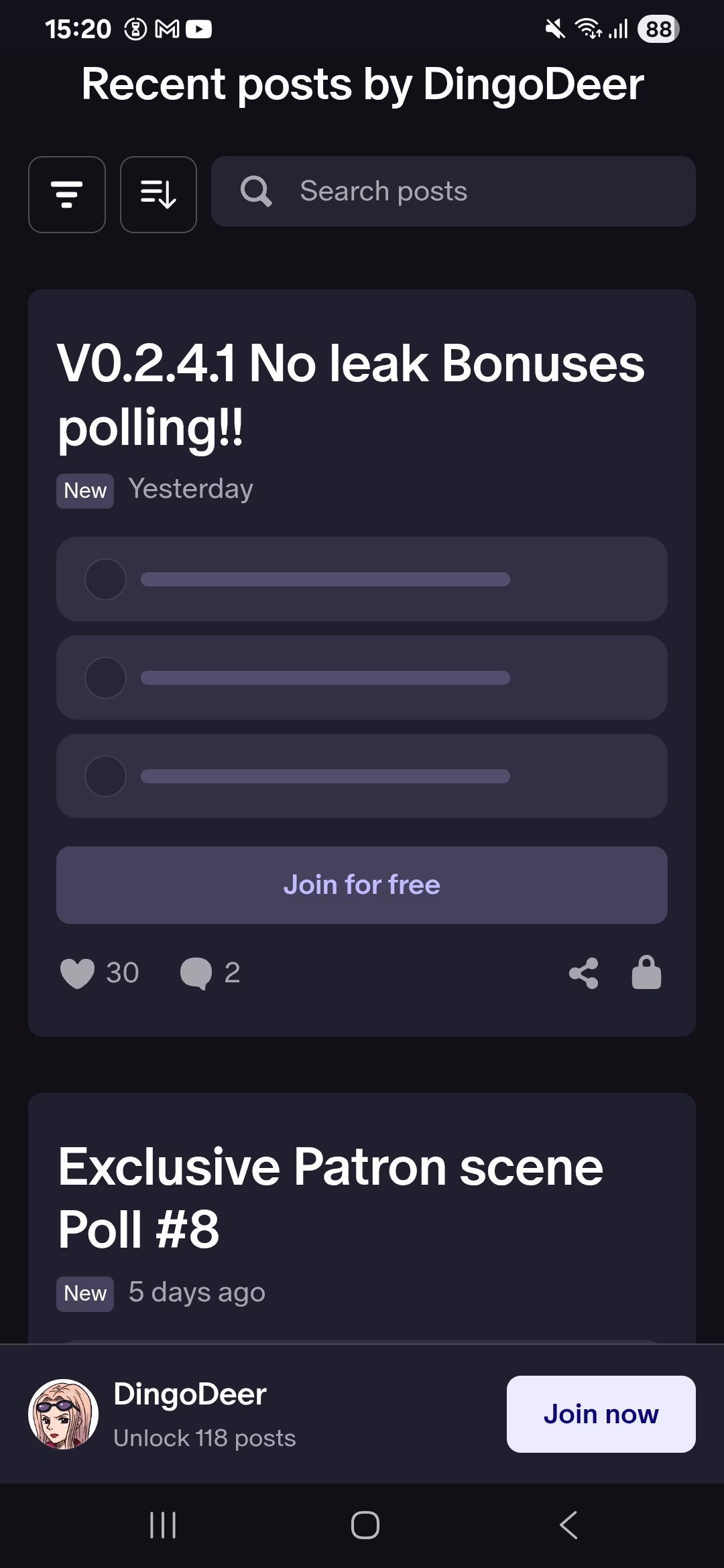The image size is (724, 1568).
Task: Go back with Android back arrow
Action: (568, 1525)
